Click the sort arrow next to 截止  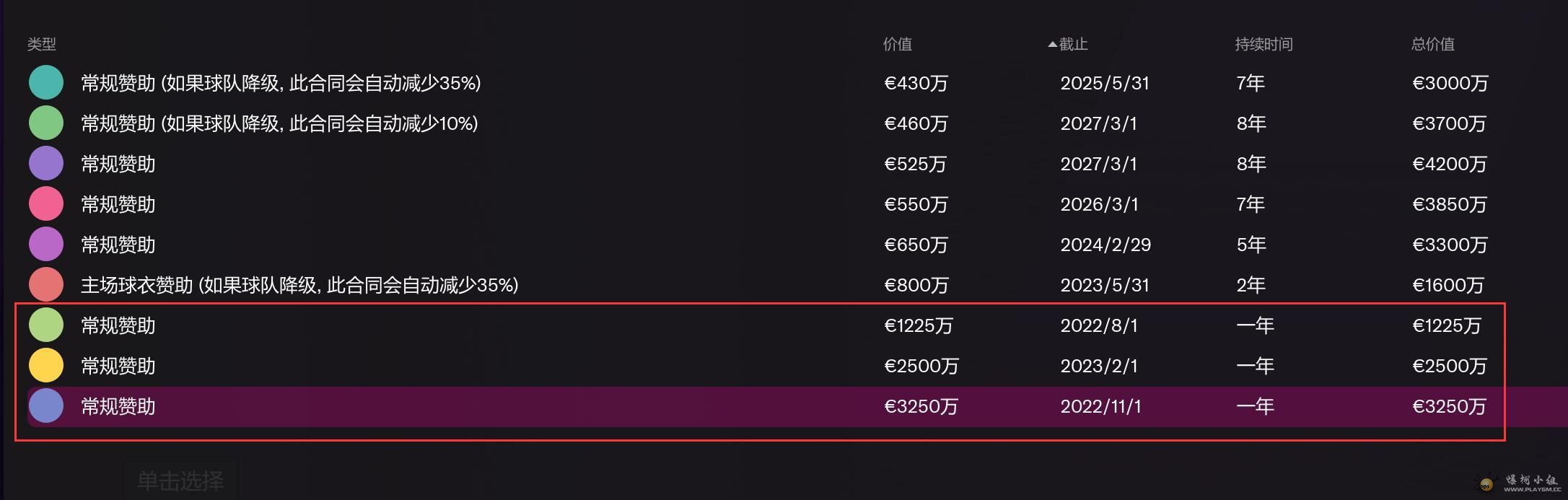[1052, 45]
